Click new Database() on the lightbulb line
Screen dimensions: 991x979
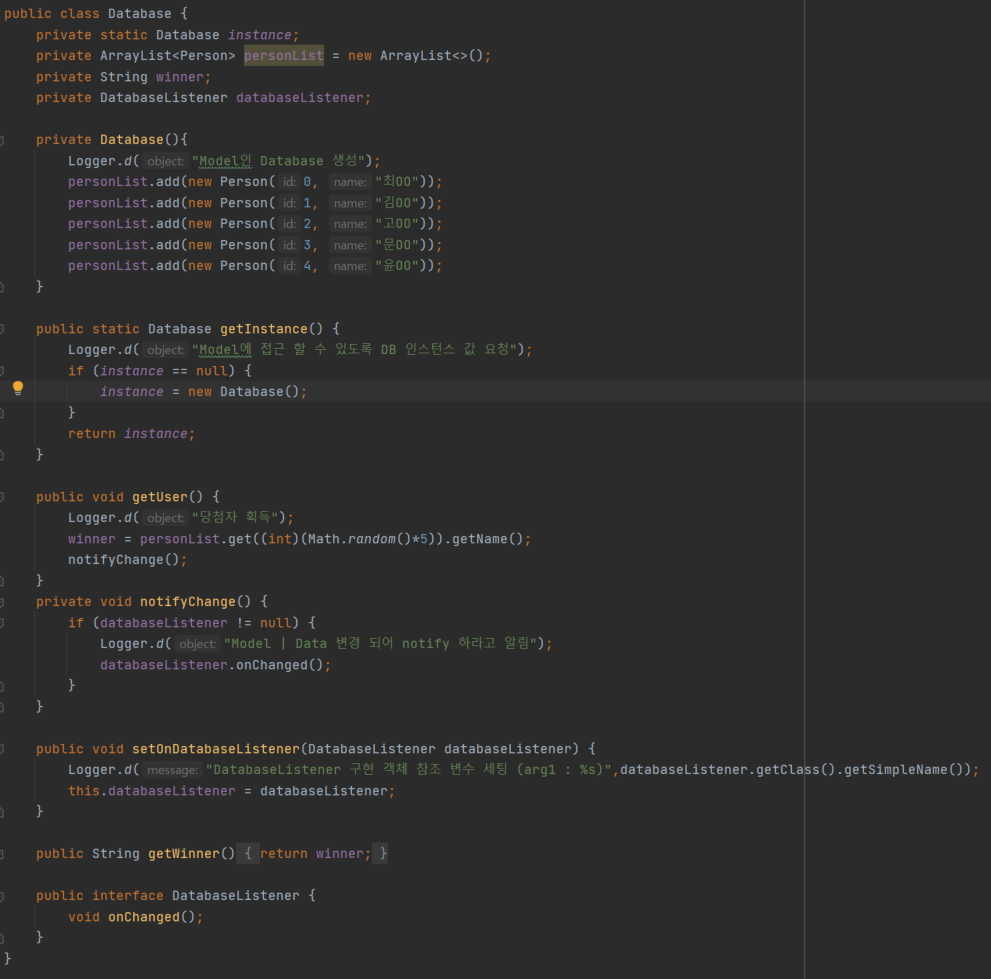tap(243, 392)
